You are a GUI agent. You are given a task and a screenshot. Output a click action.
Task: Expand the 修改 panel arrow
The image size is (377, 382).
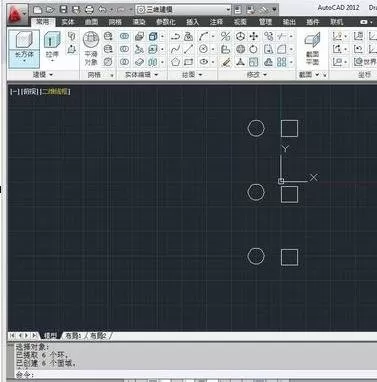click(265, 75)
